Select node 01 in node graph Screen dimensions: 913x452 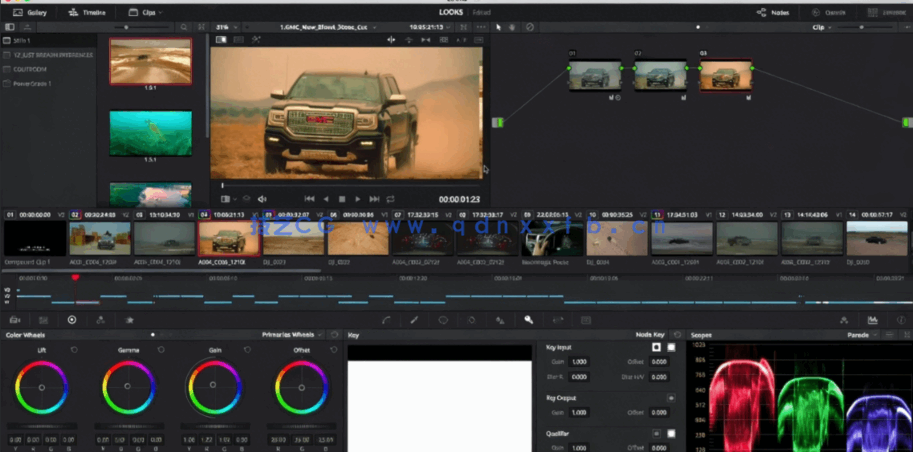pos(594,75)
